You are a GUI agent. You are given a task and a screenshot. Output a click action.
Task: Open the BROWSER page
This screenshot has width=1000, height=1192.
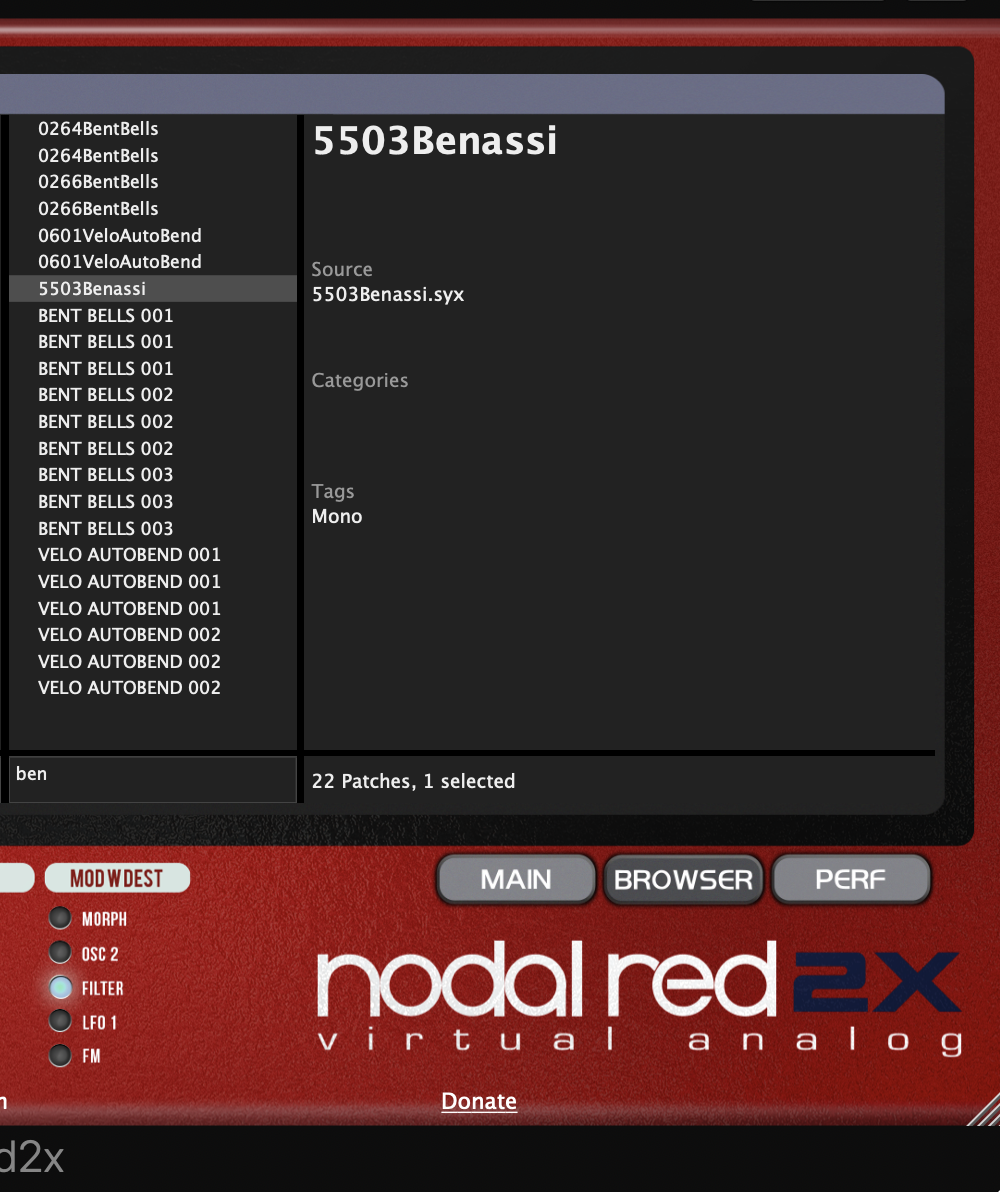(683, 880)
